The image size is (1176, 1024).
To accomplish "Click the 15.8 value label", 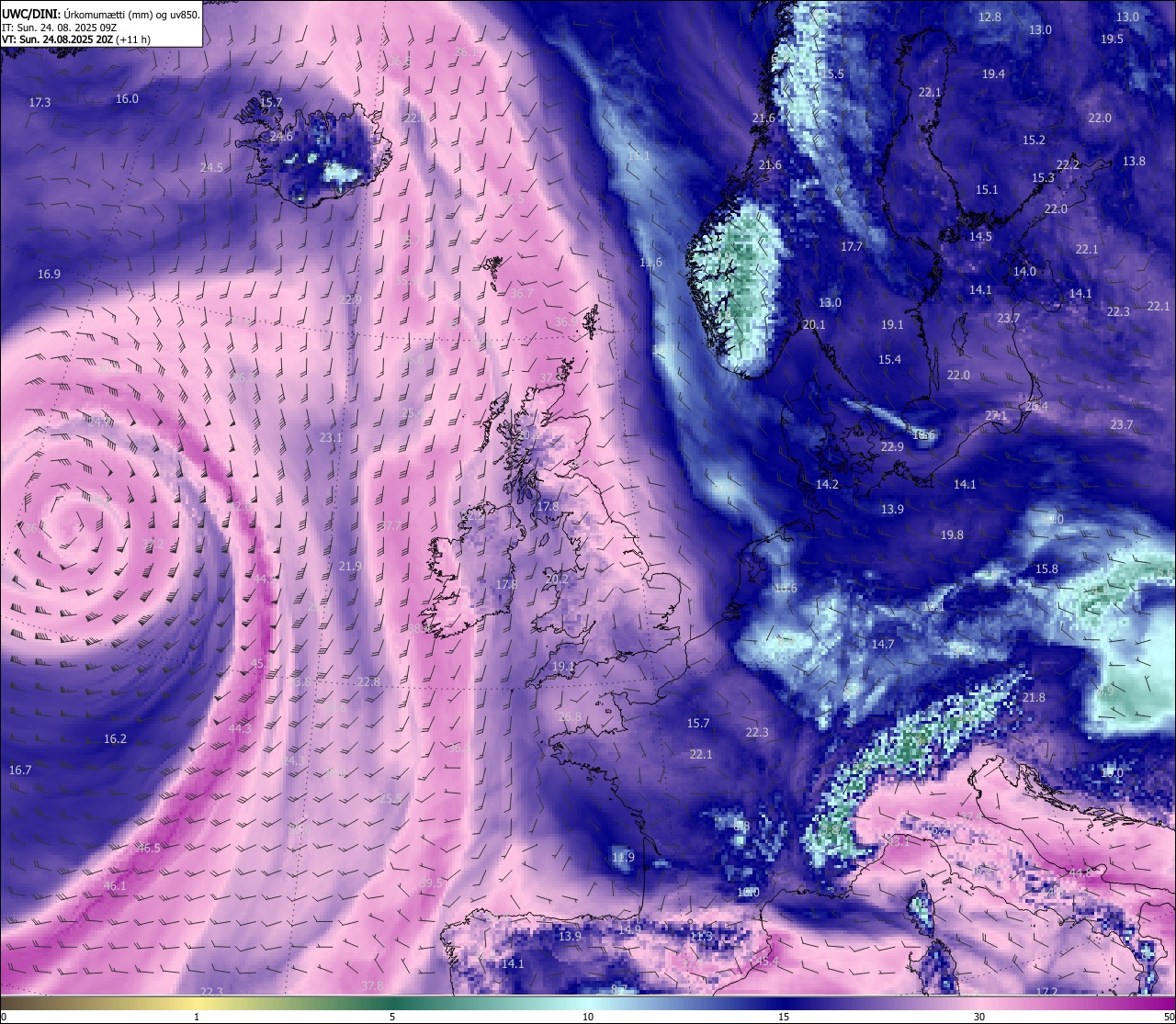I will pos(1046,569).
